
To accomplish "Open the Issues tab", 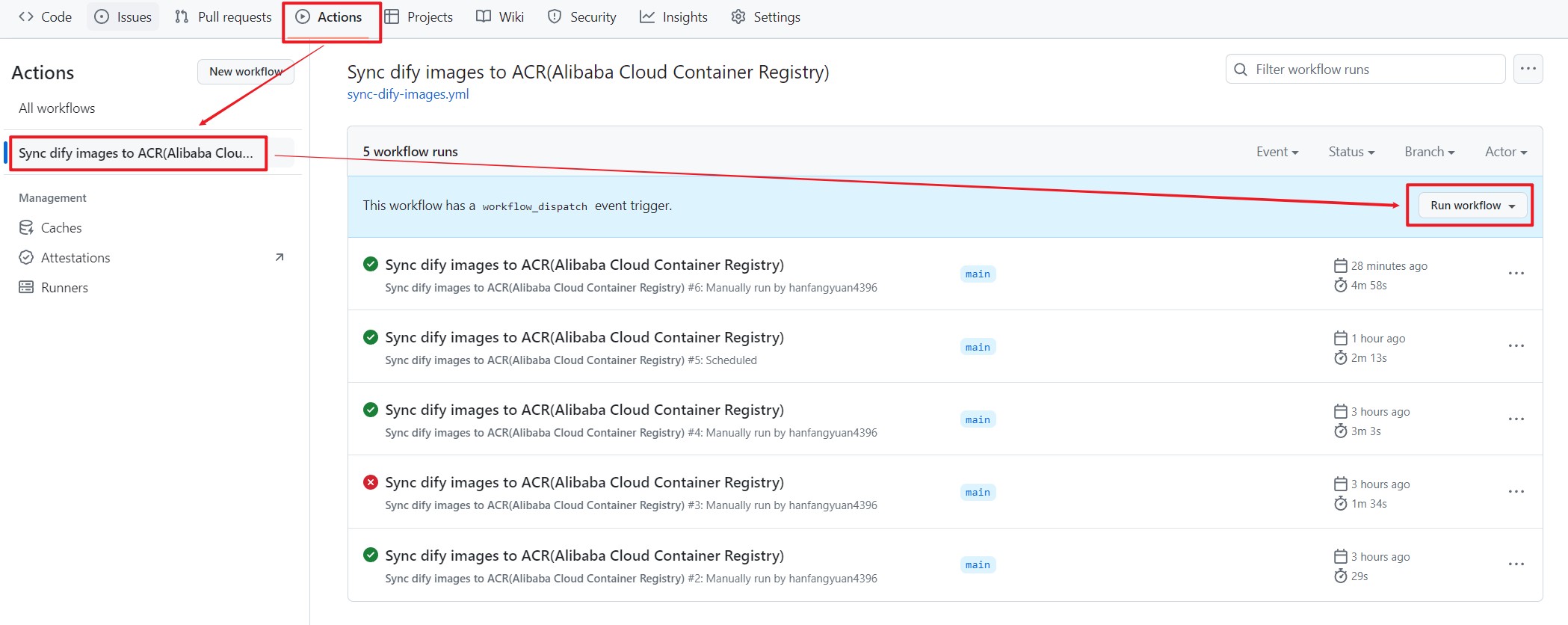I will click(123, 16).
